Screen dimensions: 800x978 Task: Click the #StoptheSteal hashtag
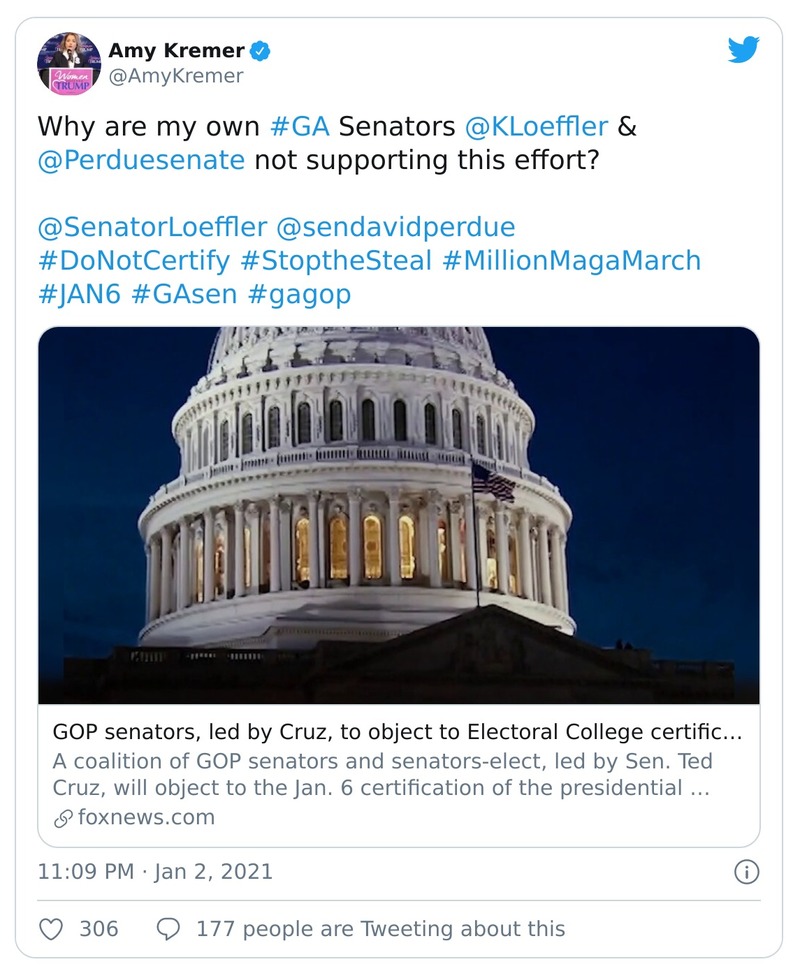[337, 260]
